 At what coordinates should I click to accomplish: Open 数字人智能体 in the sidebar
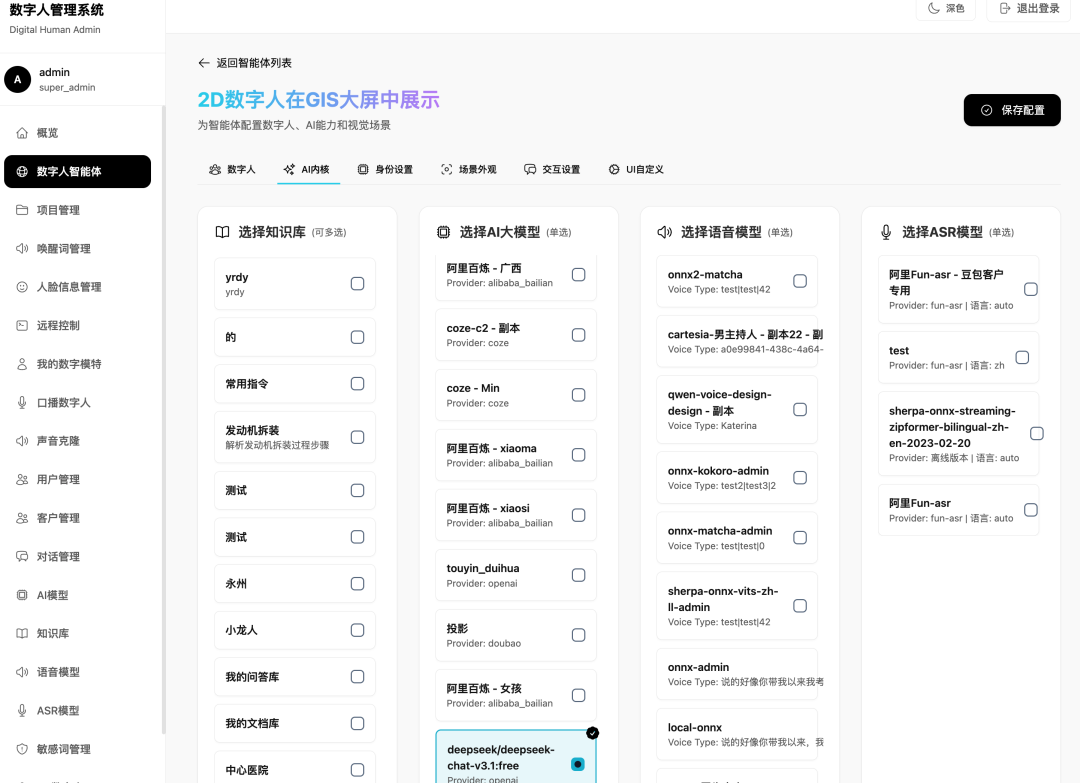pyautogui.click(x=77, y=171)
